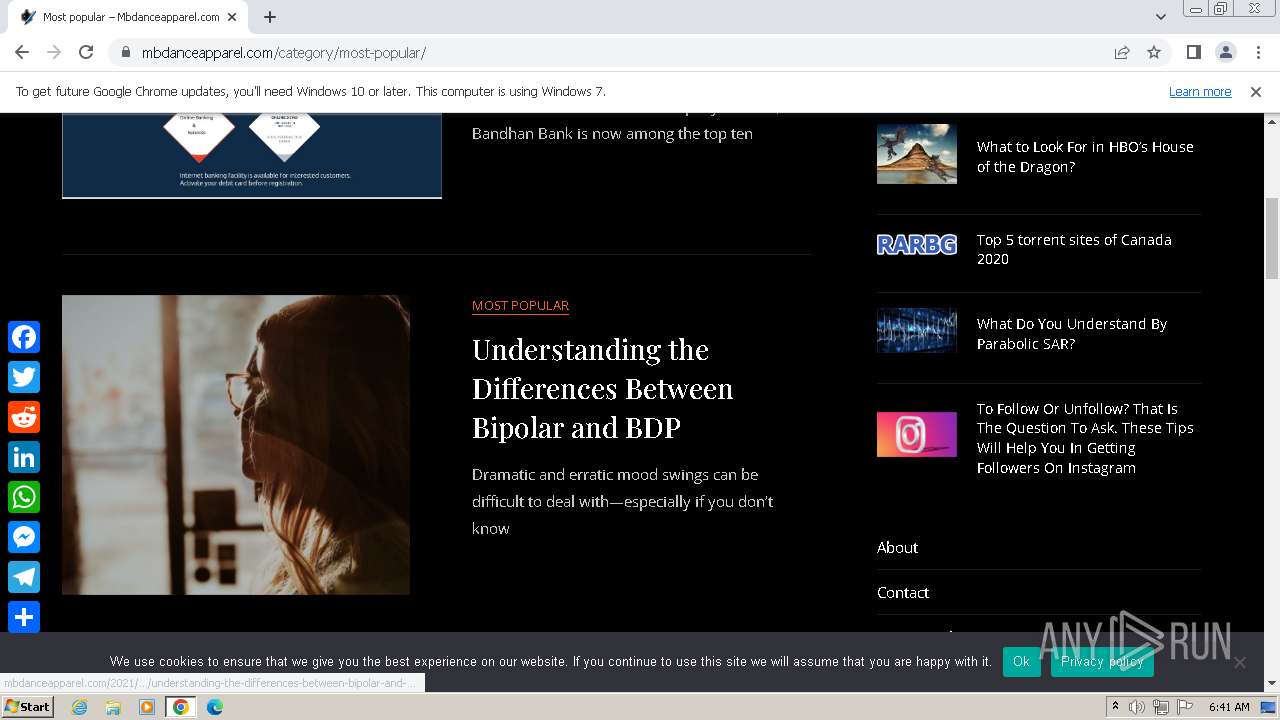Open Chrome's three-dot menu
Screen dimensions: 1280x720
[1257, 52]
